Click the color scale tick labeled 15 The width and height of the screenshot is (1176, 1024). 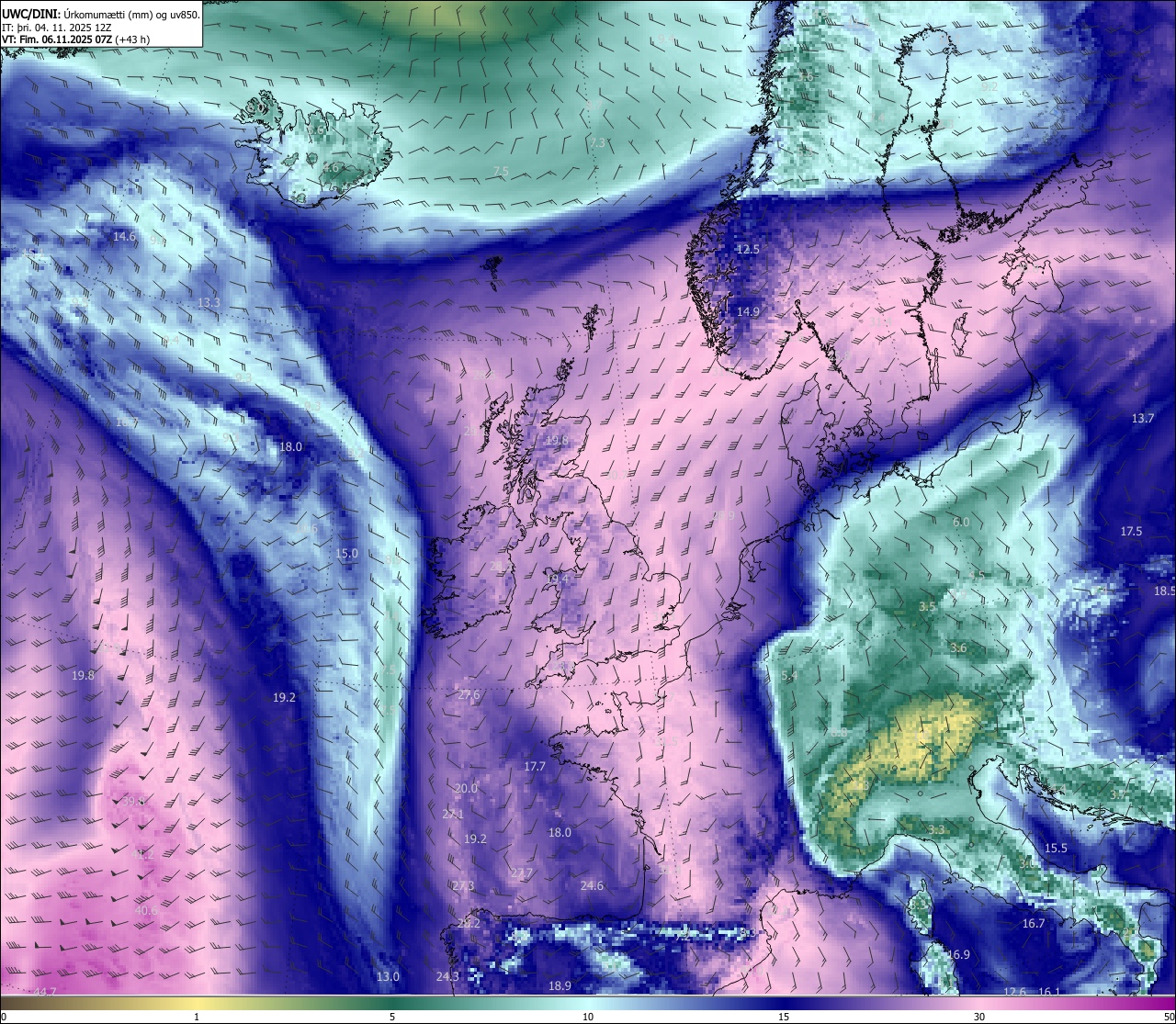(784, 1017)
